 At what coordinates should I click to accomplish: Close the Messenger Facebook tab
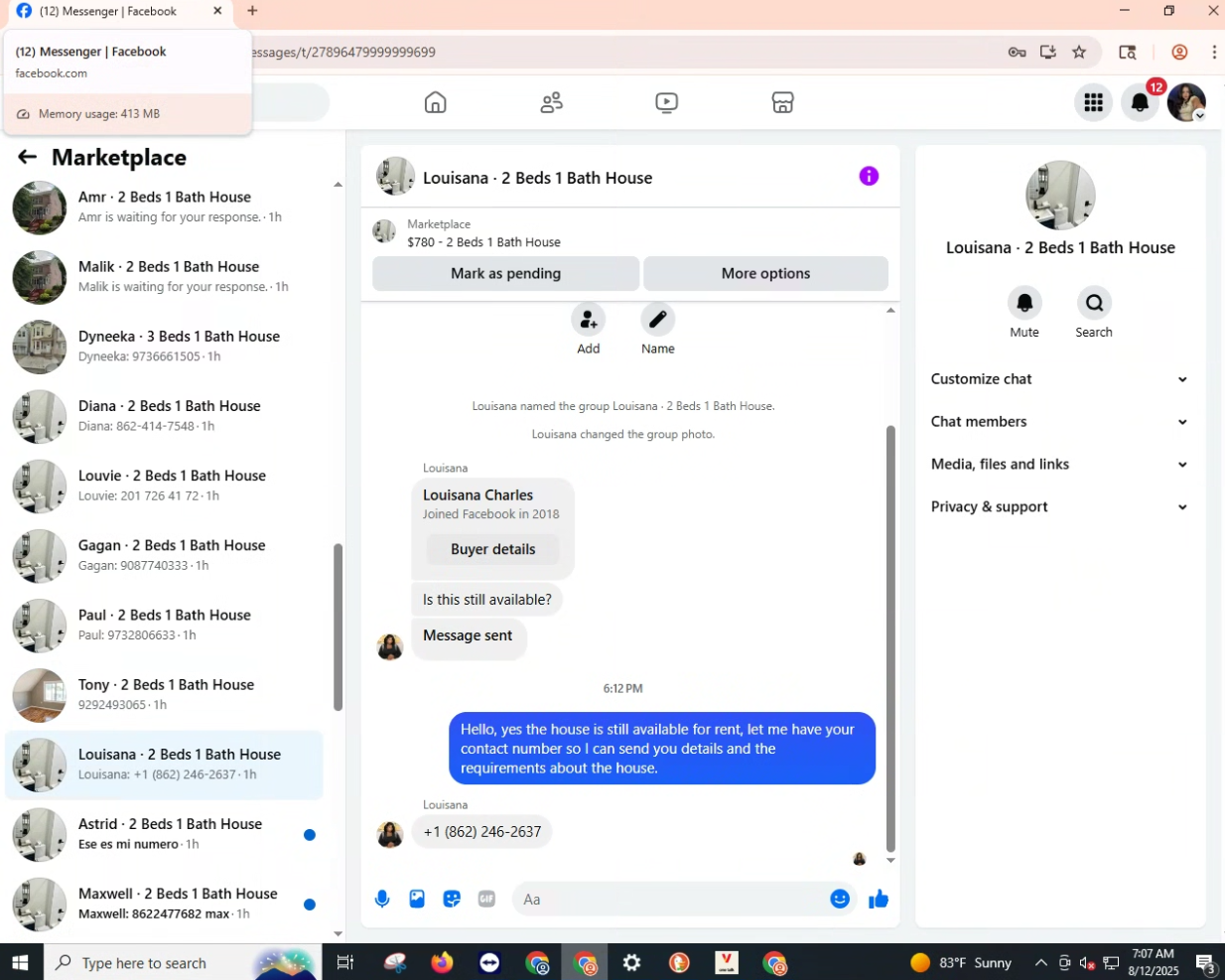tap(217, 11)
